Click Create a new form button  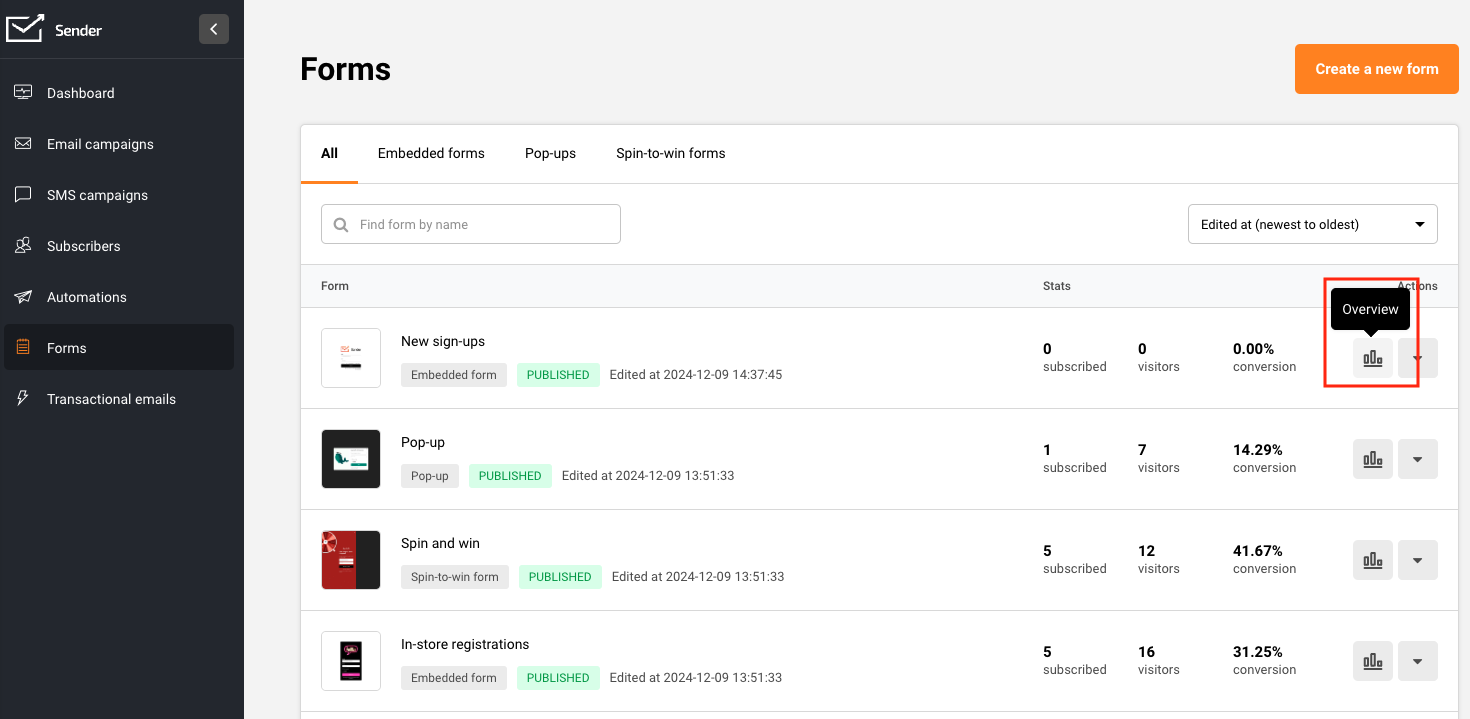(1376, 69)
